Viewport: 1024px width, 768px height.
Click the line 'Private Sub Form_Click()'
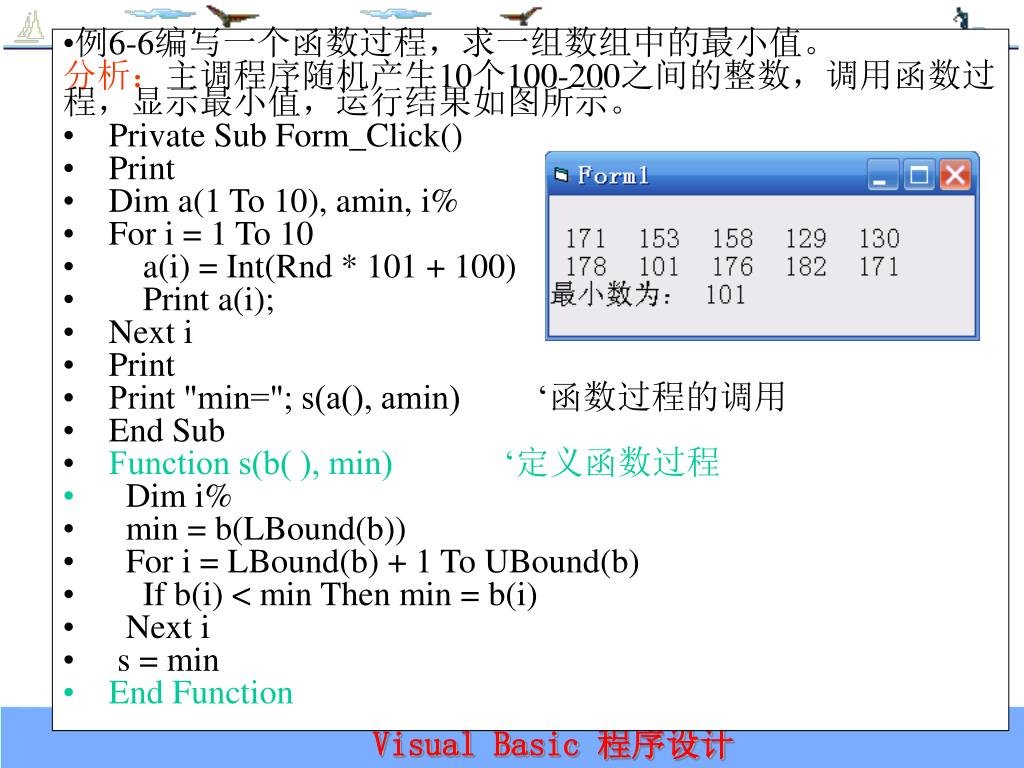pos(285,136)
